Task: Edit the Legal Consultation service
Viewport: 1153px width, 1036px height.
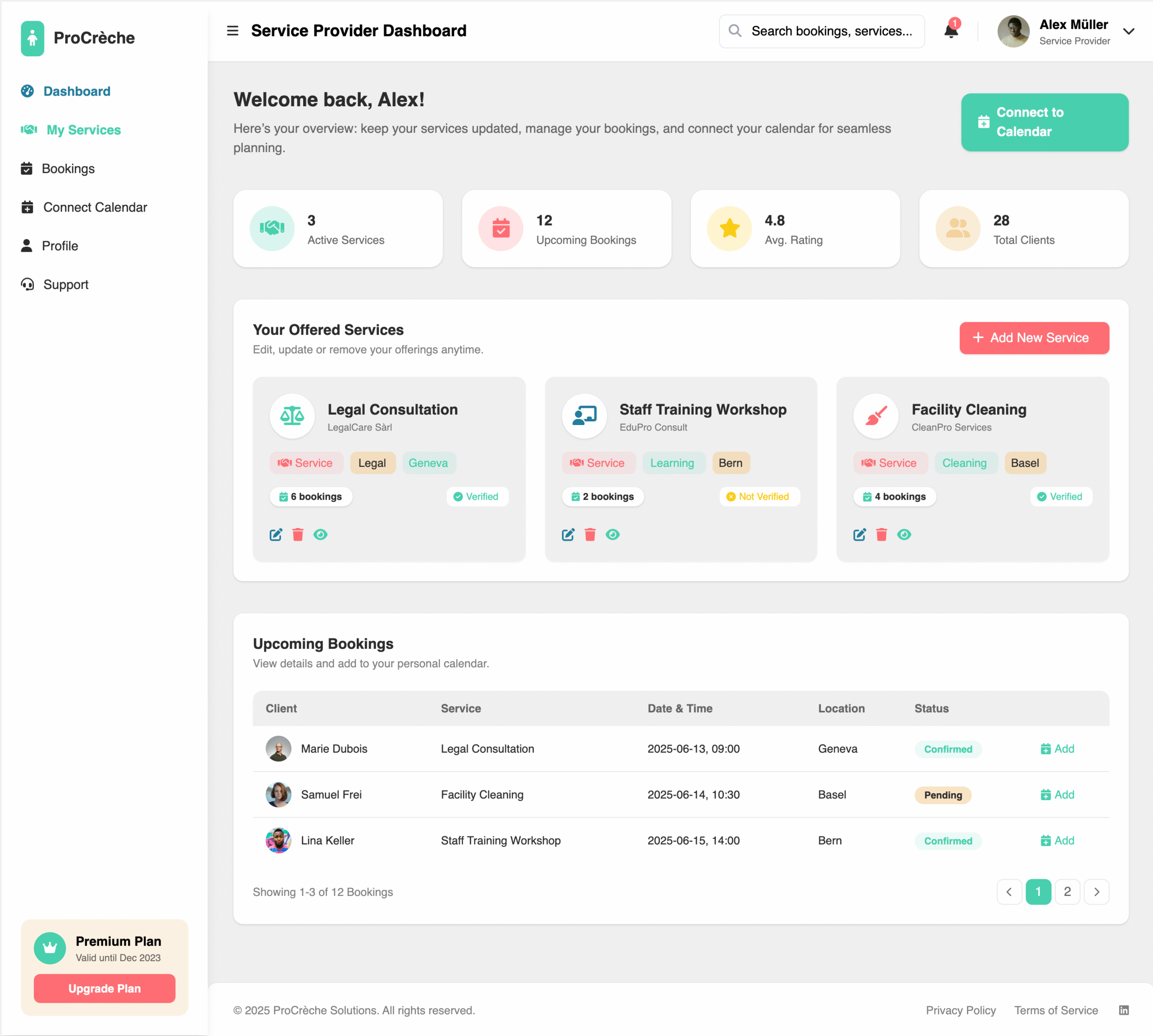Action: (276, 534)
